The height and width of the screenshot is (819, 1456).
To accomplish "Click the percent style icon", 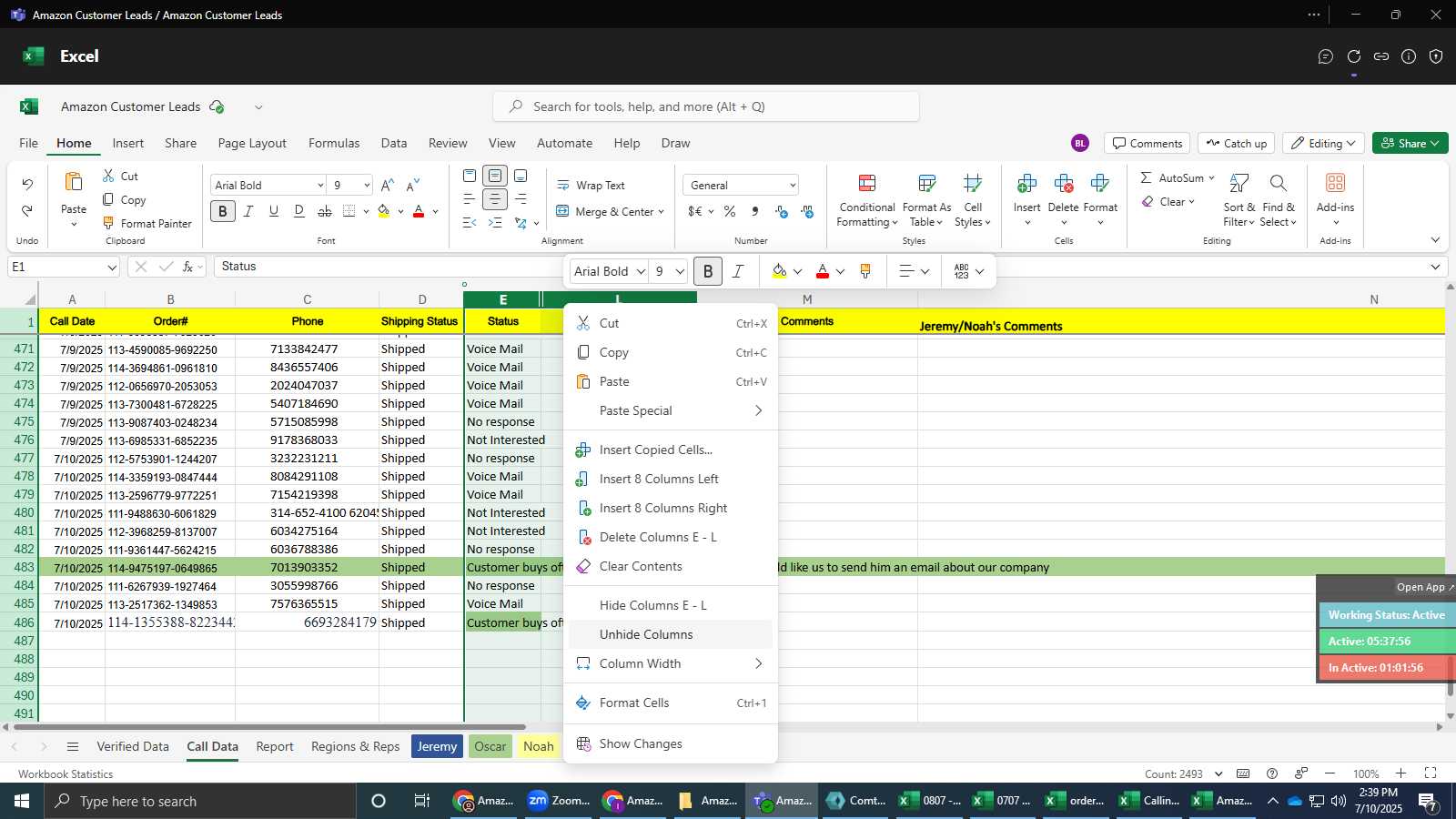I will pyautogui.click(x=730, y=211).
